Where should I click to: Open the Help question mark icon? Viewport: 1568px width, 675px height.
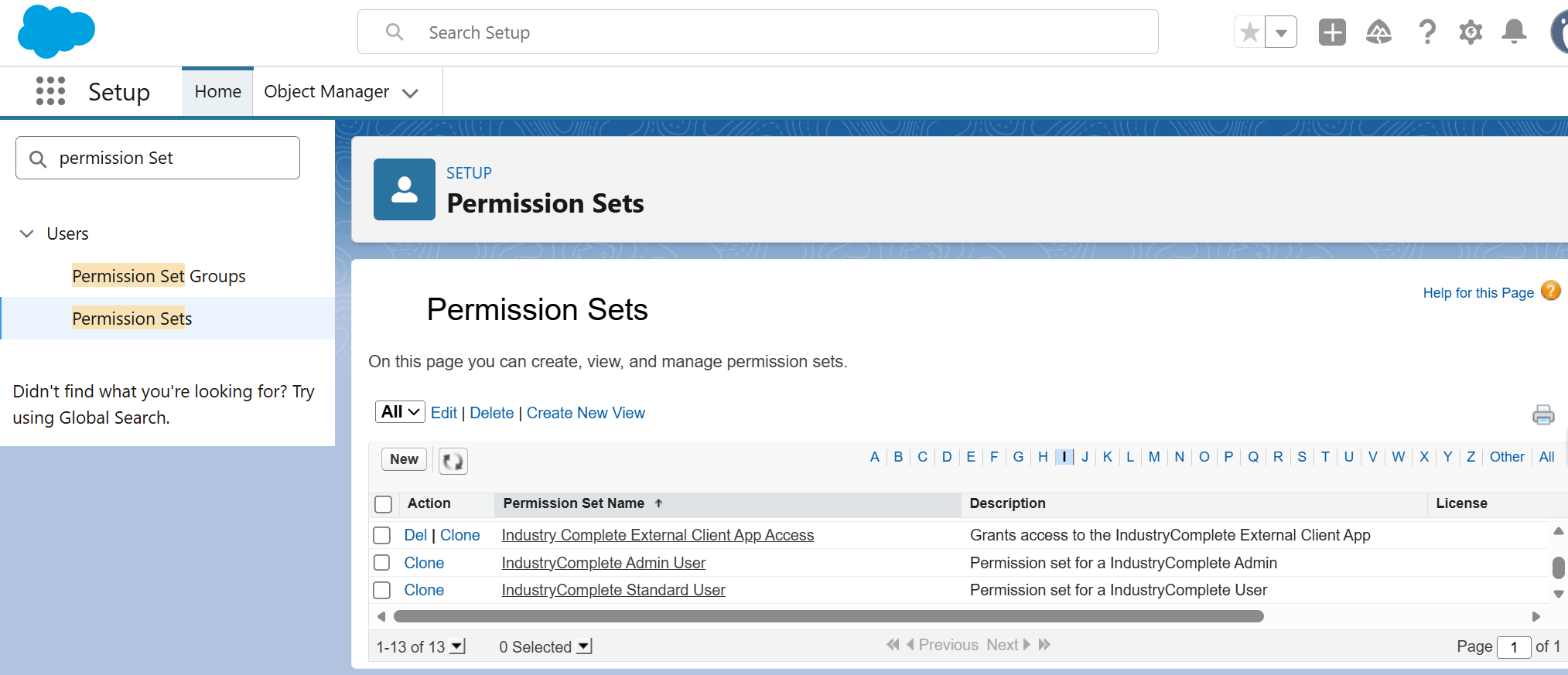[x=1427, y=32]
